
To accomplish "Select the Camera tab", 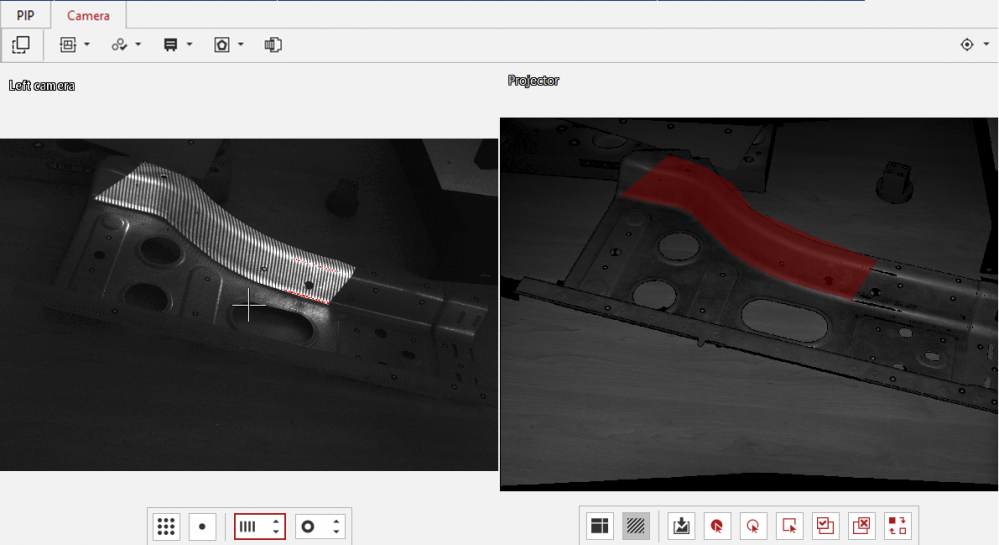I will [x=88, y=15].
